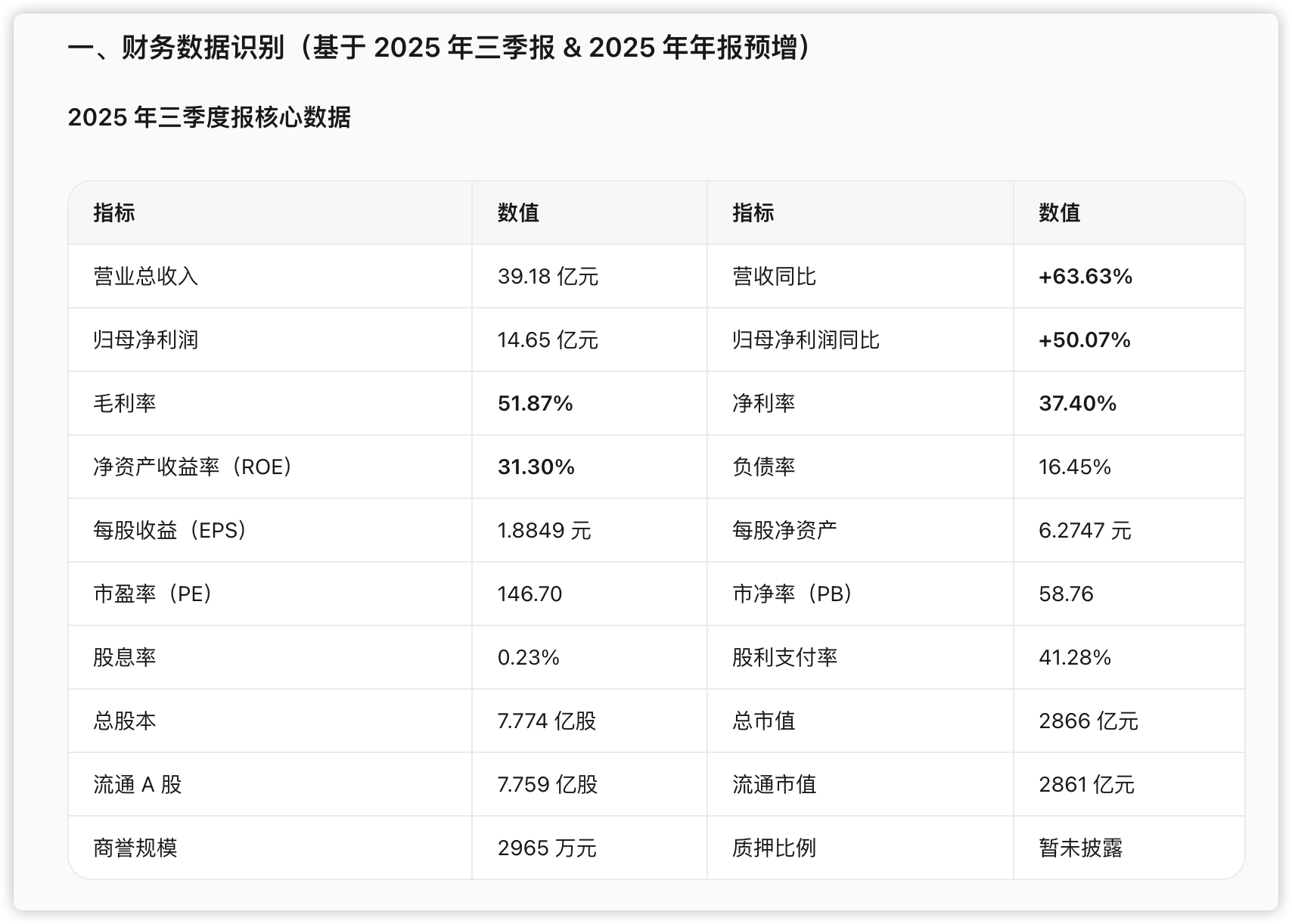Select the 2965 万元 value
Viewport: 1292px width, 924px height.
pyautogui.click(x=547, y=848)
